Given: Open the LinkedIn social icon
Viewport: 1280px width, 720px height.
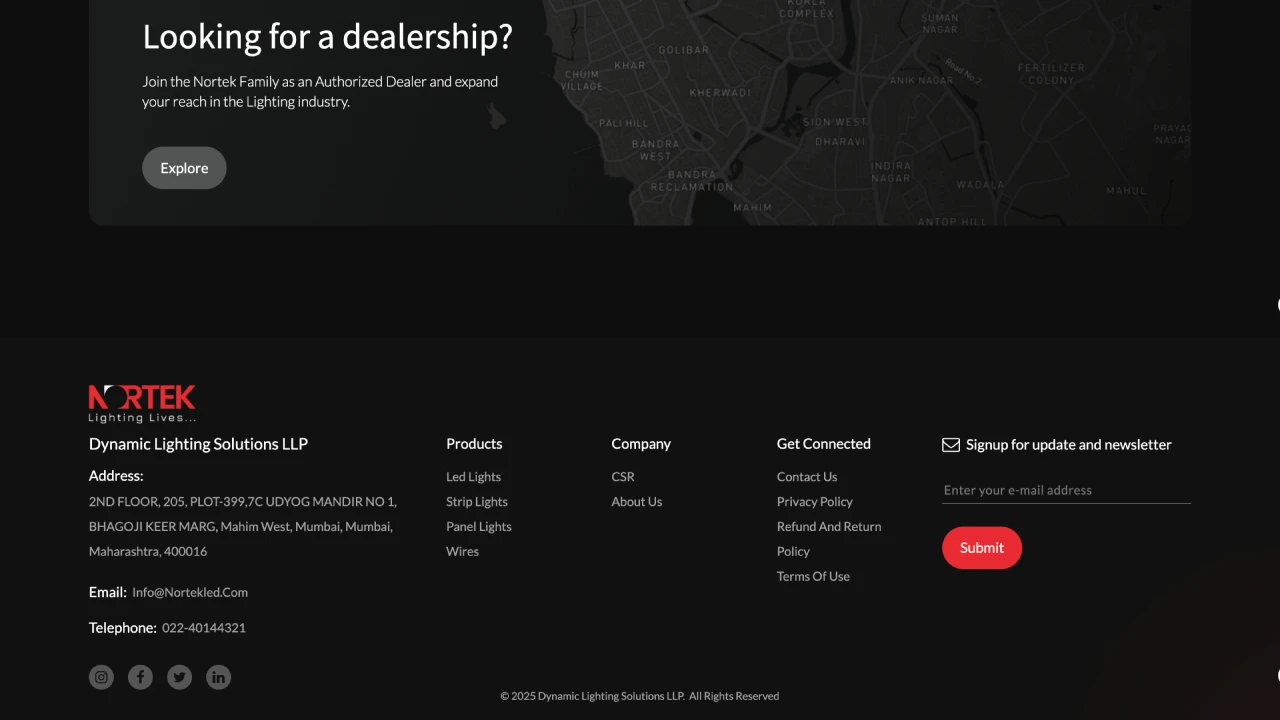Looking at the screenshot, I should 218,677.
